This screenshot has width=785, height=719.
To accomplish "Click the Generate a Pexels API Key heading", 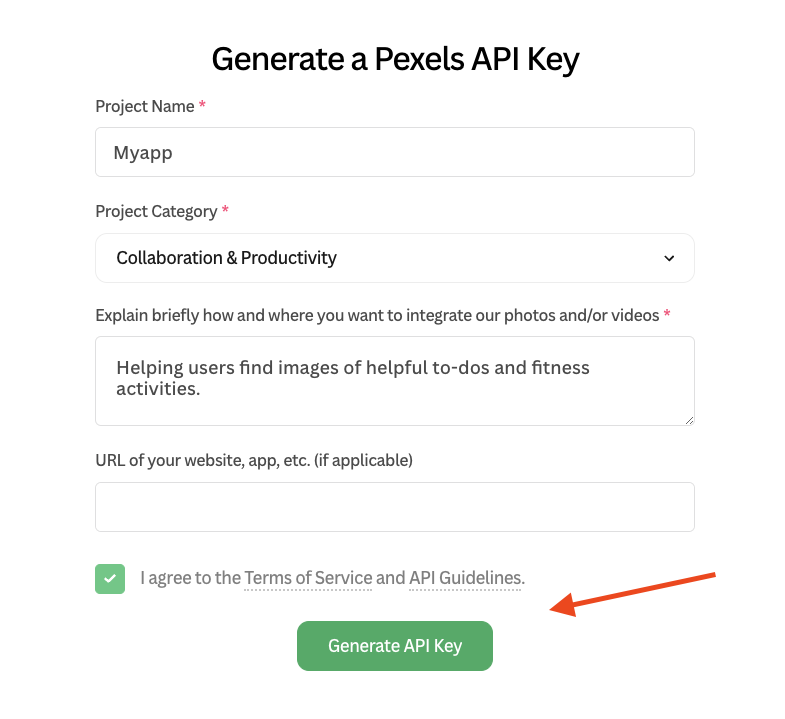I will click(x=396, y=59).
